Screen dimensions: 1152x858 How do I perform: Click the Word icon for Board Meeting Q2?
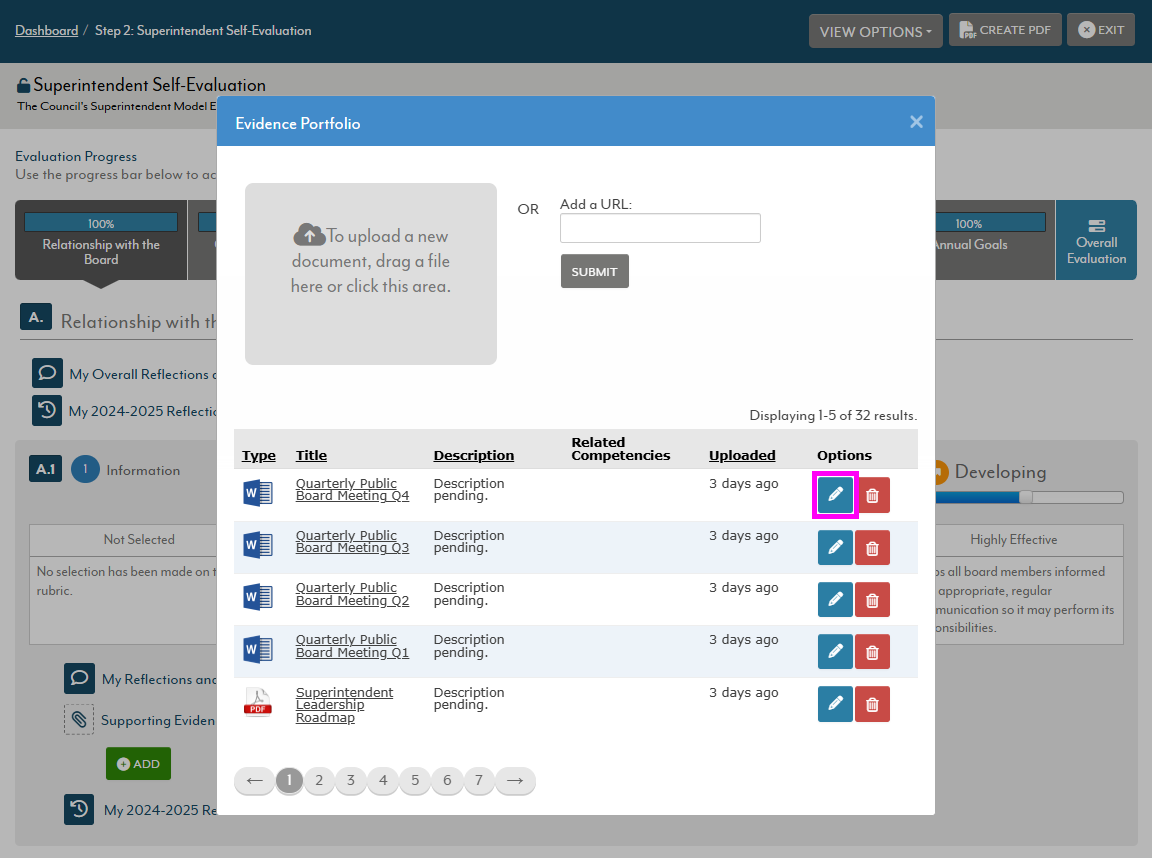258,598
